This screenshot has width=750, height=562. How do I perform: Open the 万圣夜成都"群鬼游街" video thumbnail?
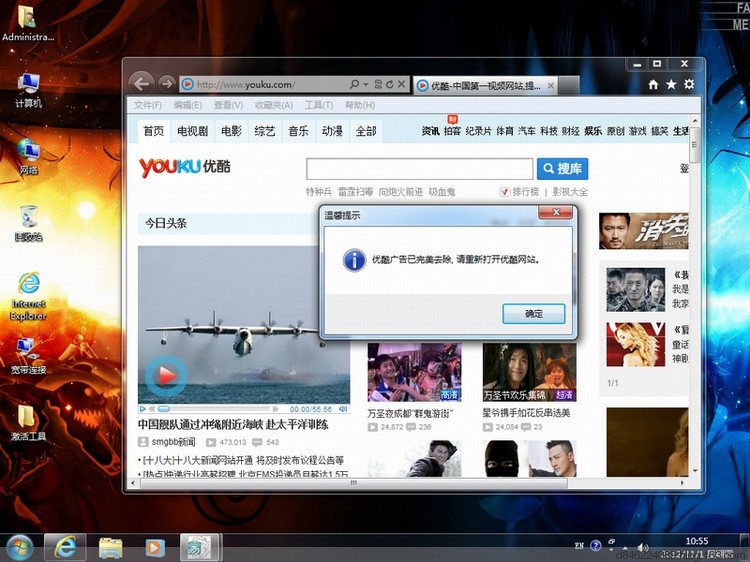[x=414, y=373]
